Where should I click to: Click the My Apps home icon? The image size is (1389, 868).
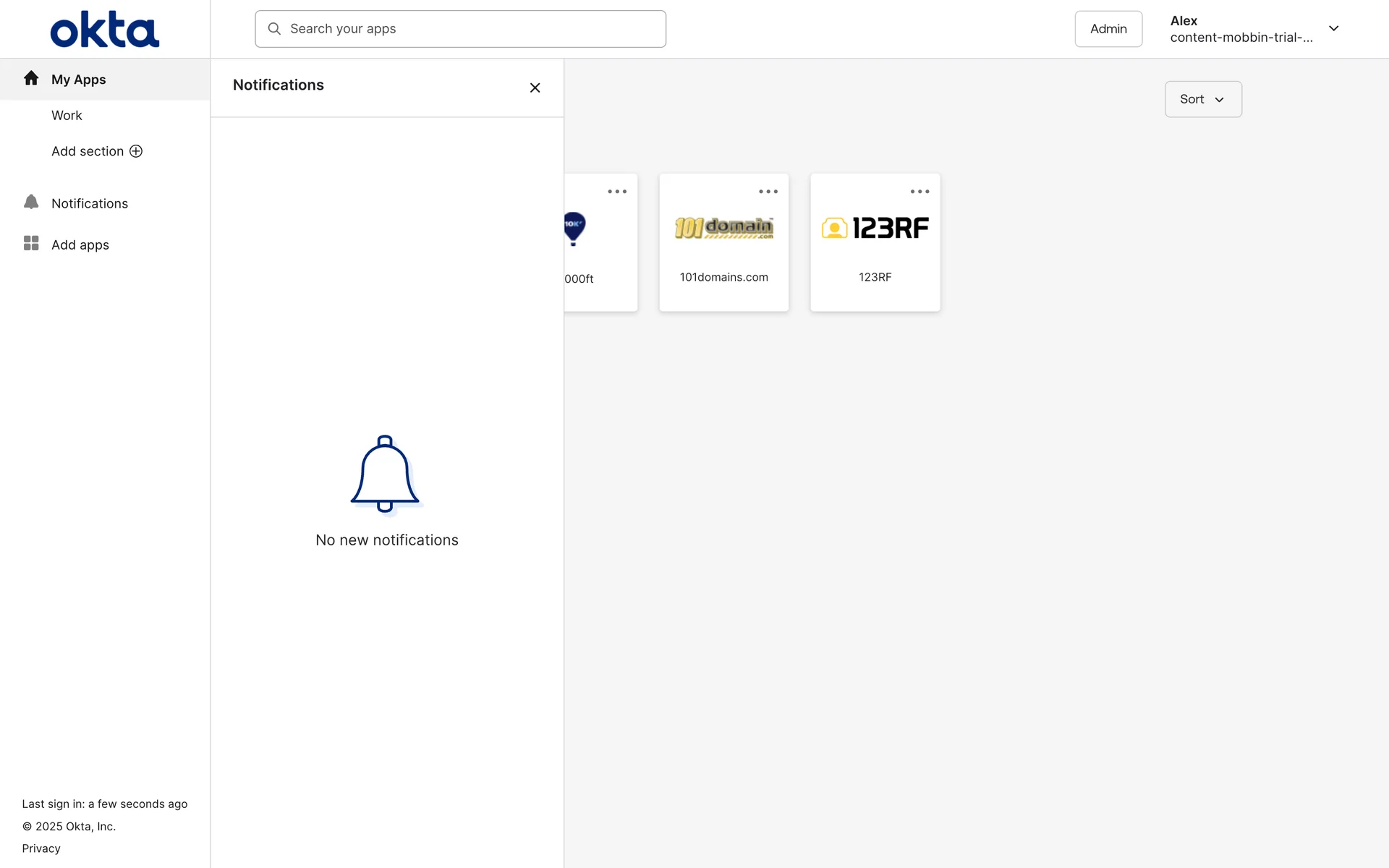[31, 78]
